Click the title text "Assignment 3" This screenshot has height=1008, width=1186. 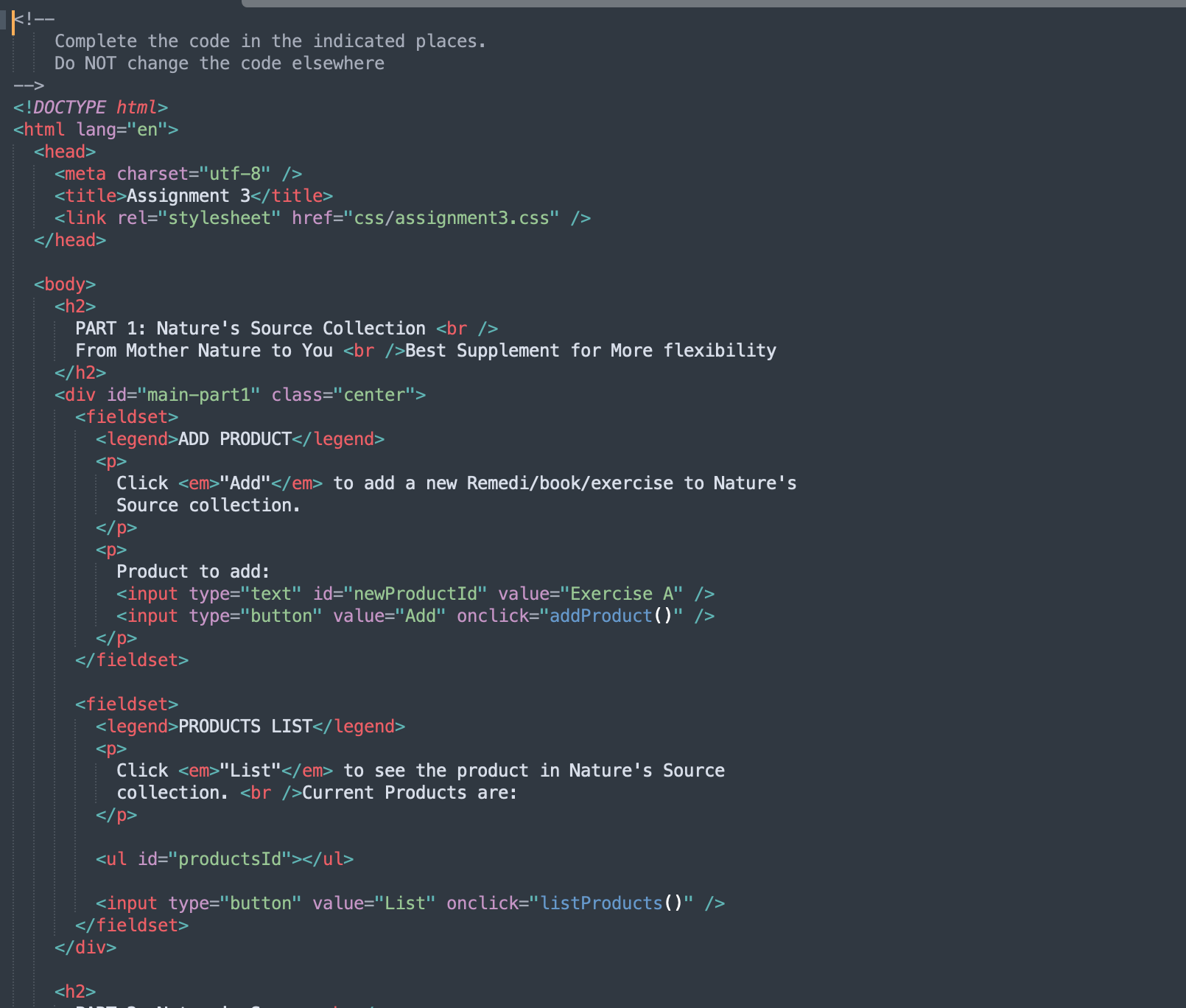[189, 196]
